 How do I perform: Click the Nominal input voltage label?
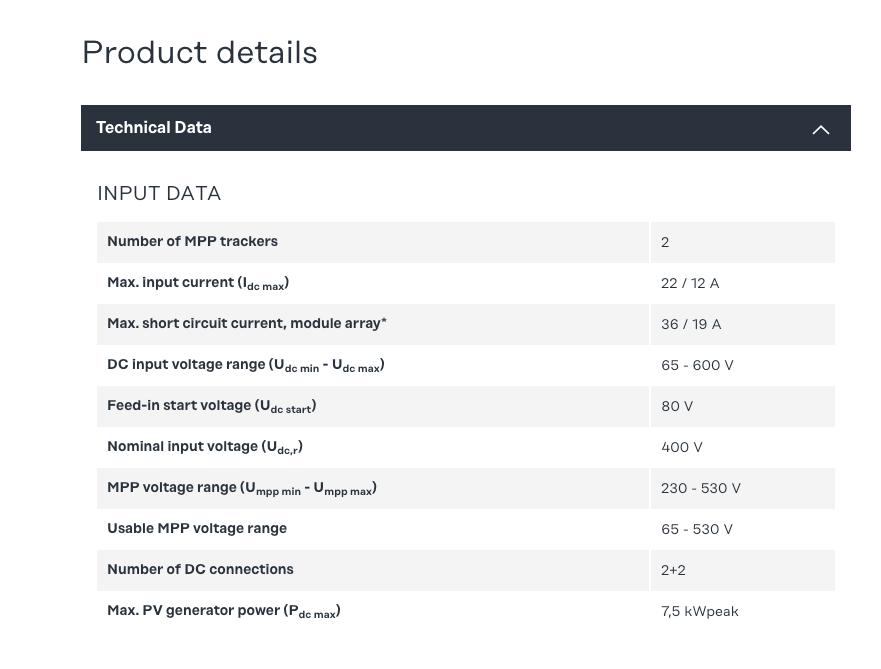(205, 447)
